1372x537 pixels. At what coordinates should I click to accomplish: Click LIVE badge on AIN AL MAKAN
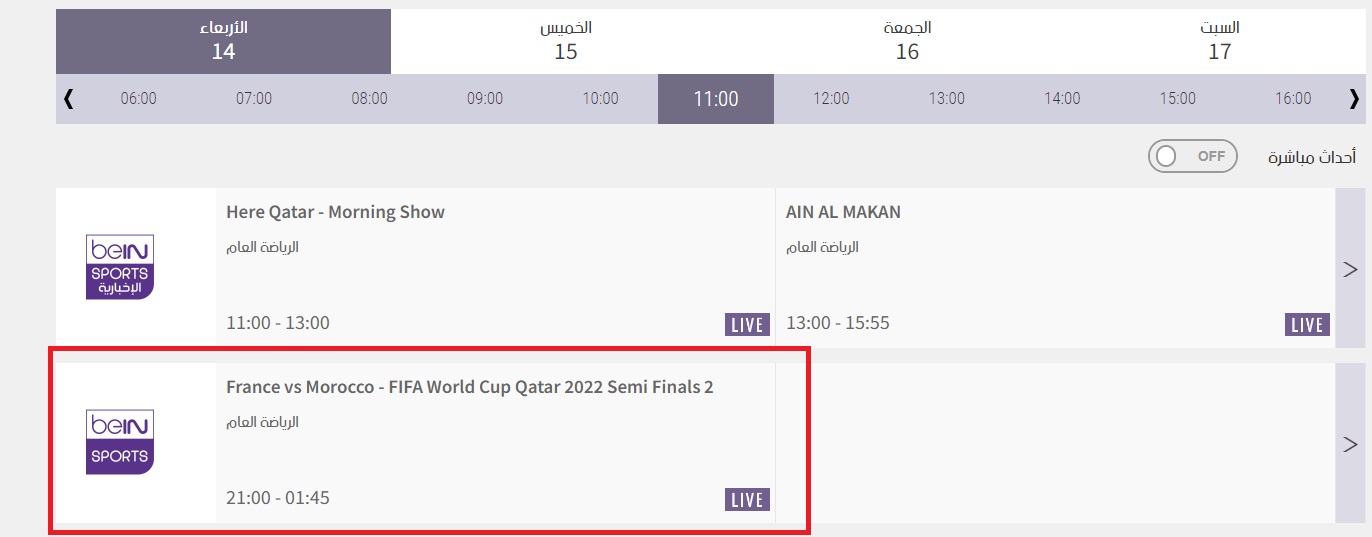pyautogui.click(x=1307, y=325)
